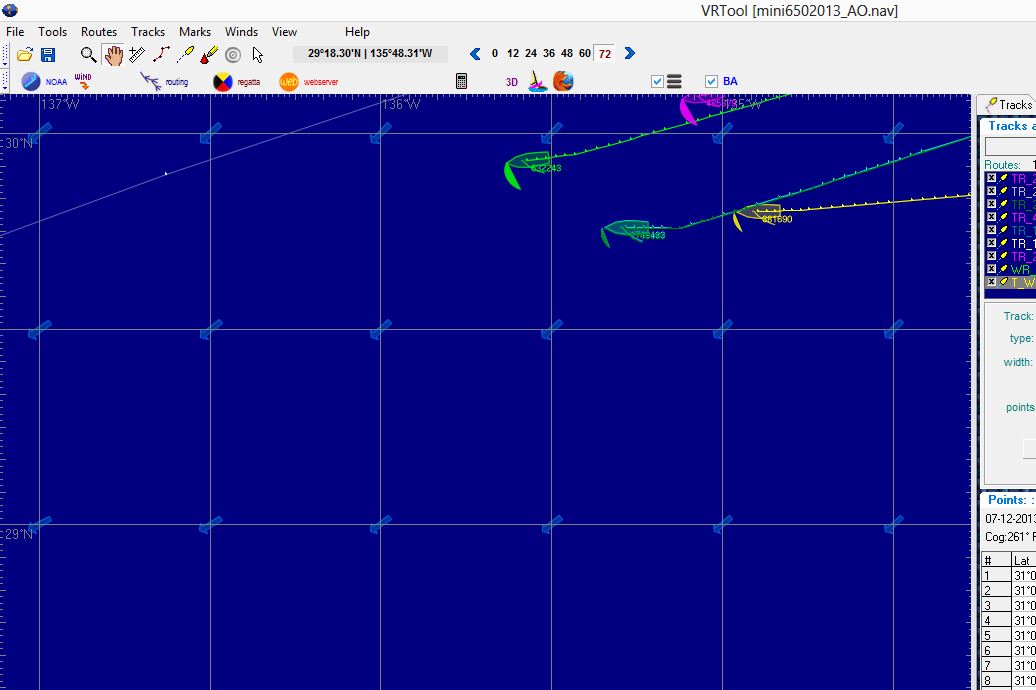Select the arrow pointer tool
Image resolution: width=1036 pixels, height=690 pixels.
click(x=258, y=55)
